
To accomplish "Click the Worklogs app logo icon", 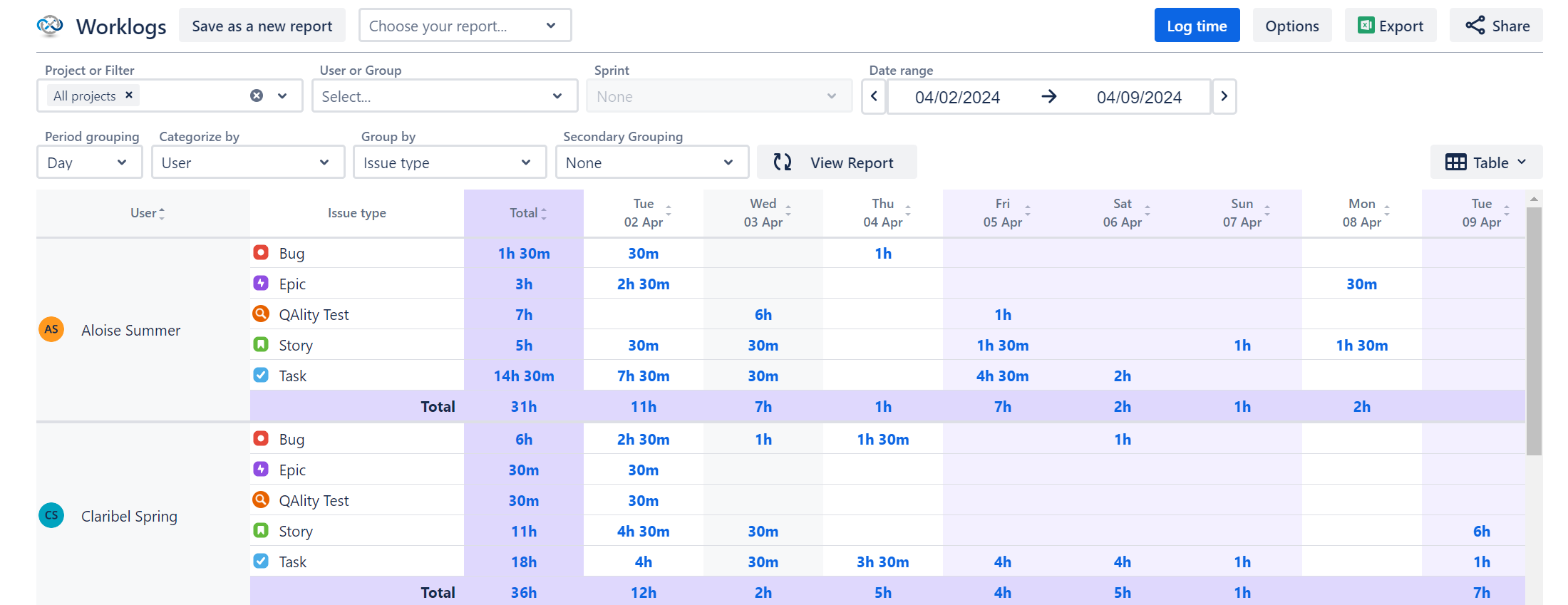I will click(x=50, y=26).
